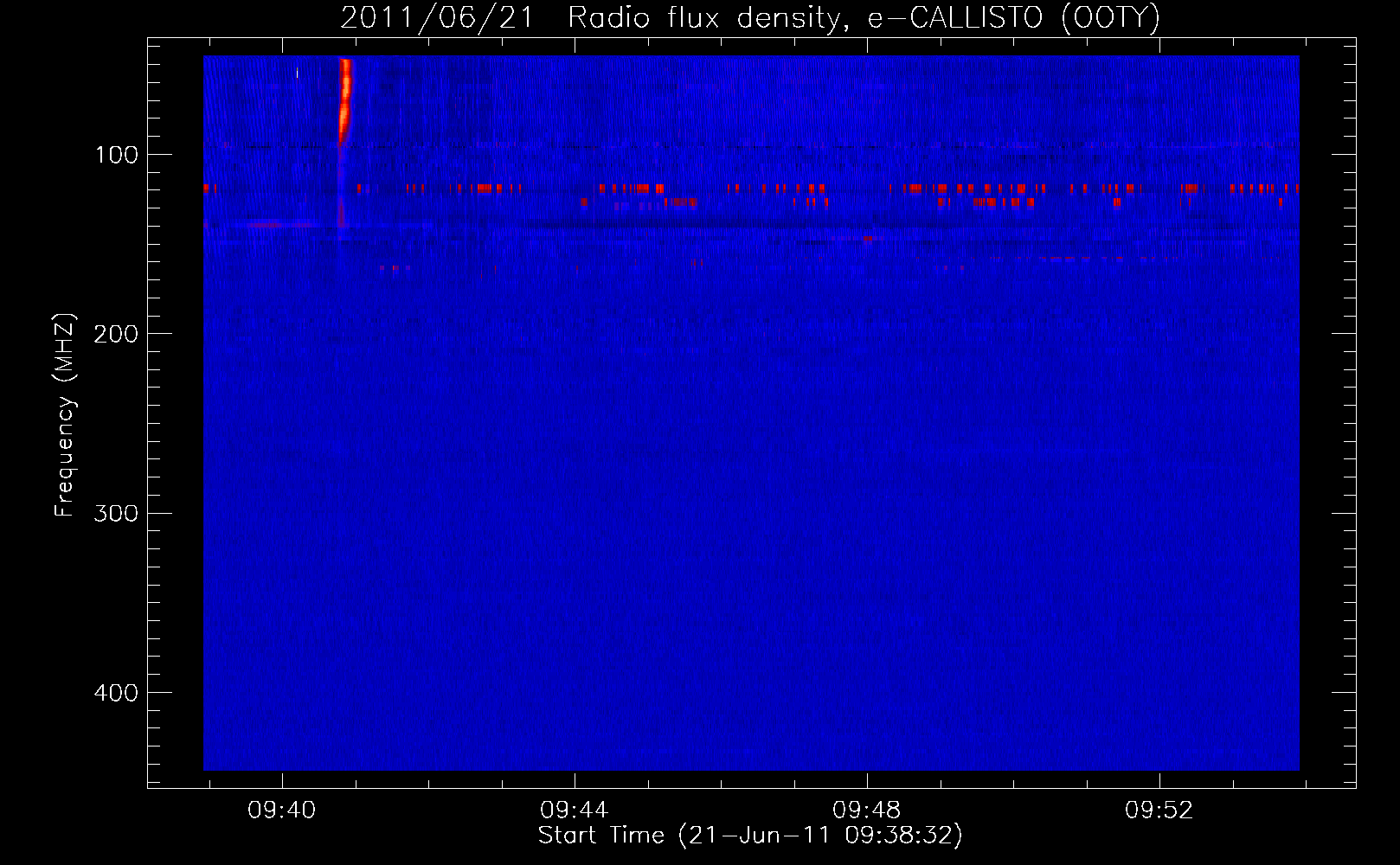This screenshot has height=865, width=1400.
Task: Click the 09:48 time tick label
Action: [x=867, y=811]
